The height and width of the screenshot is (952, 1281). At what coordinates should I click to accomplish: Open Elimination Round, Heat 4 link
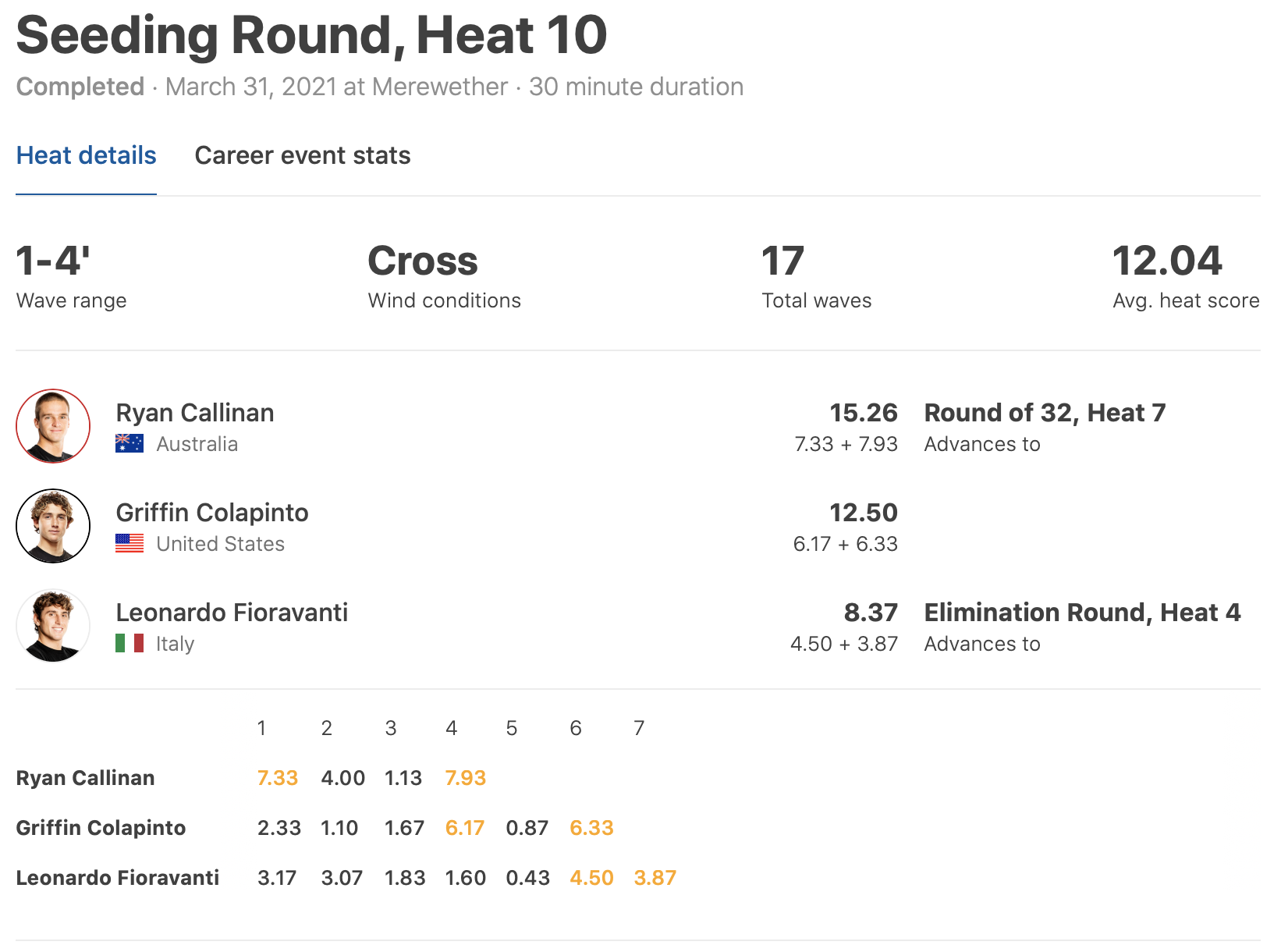tap(1082, 613)
